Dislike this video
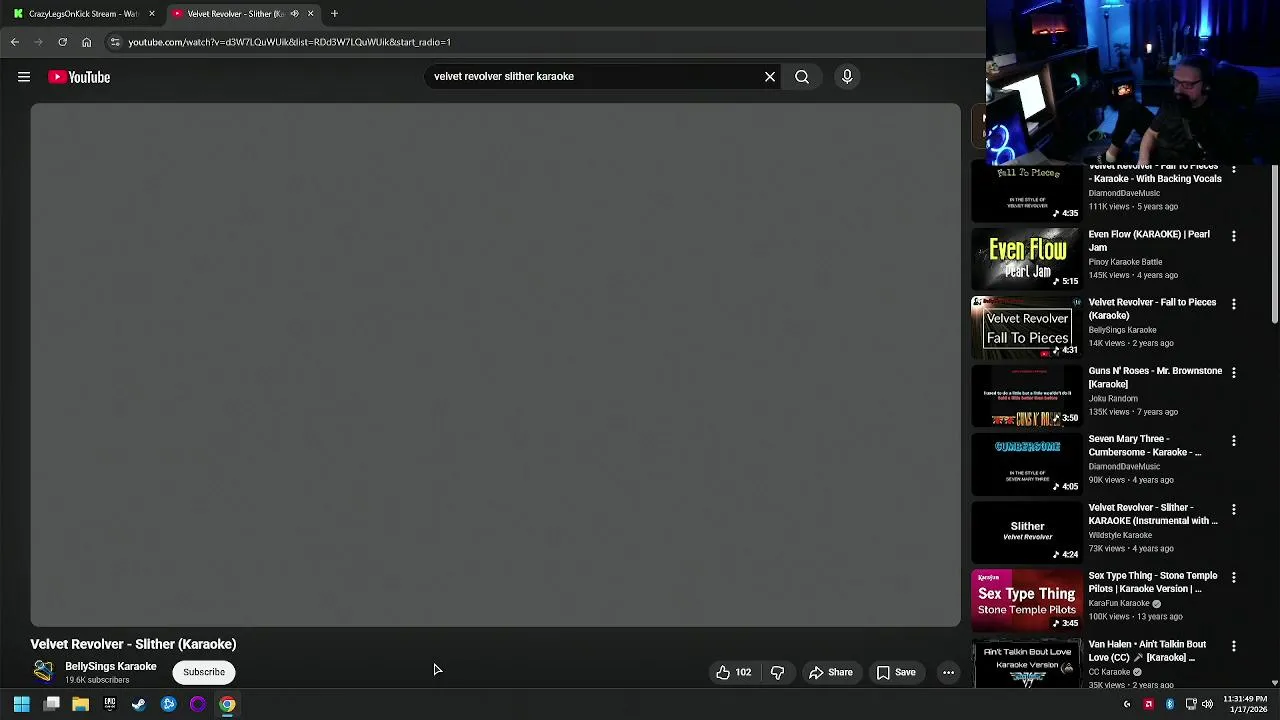Viewport: 1280px width, 720px height. [x=777, y=672]
